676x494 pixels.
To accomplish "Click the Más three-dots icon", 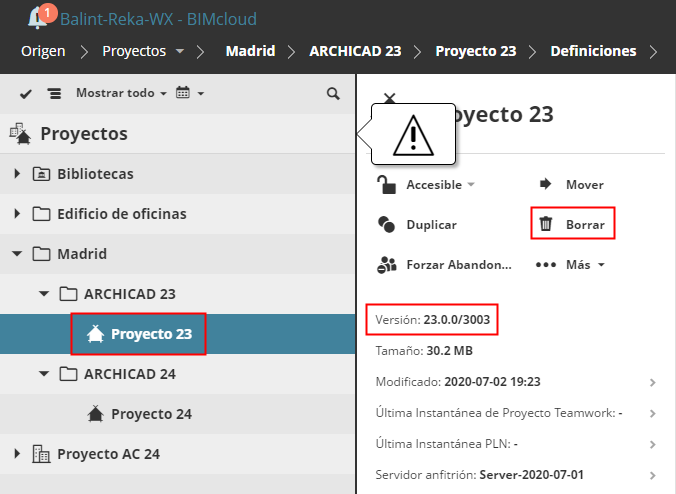I will pyautogui.click(x=545, y=265).
